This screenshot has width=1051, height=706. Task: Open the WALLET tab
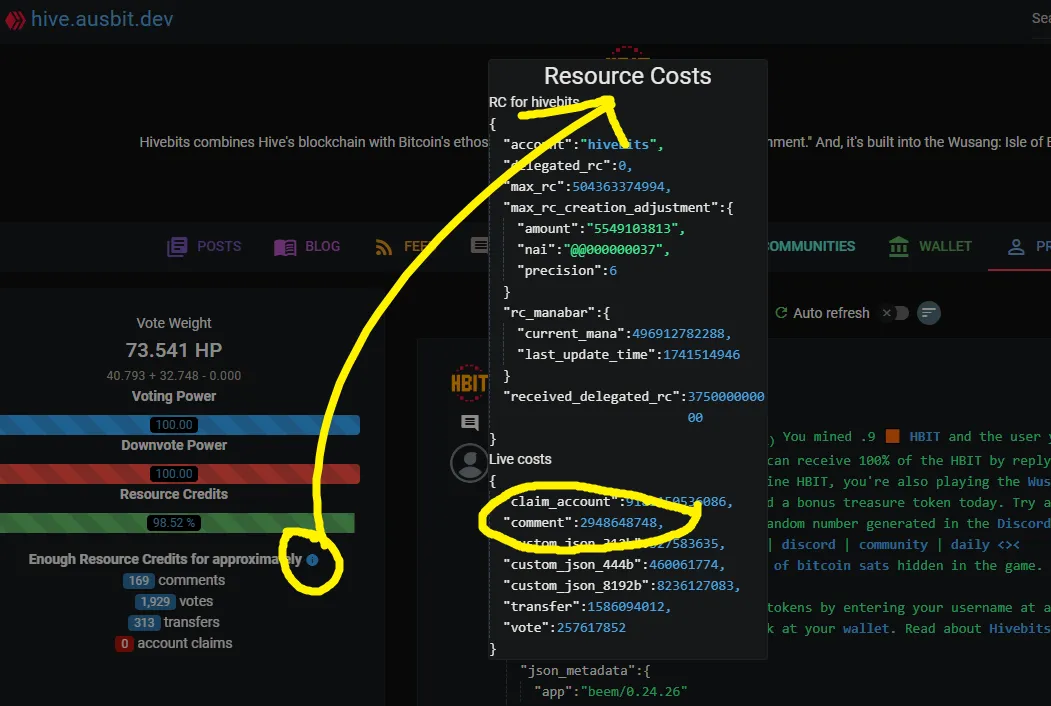[x=930, y=246]
